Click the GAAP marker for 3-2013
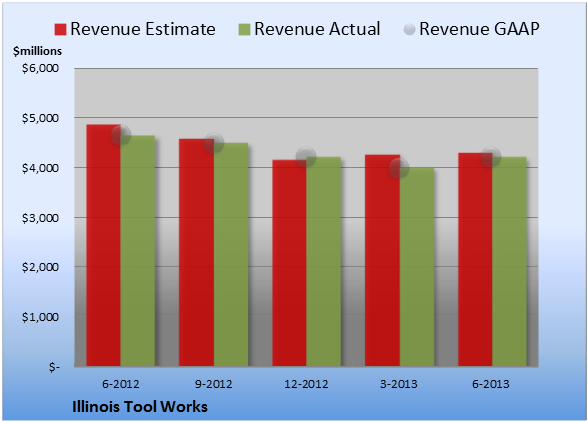Screen dimensions: 588x422 399,168
